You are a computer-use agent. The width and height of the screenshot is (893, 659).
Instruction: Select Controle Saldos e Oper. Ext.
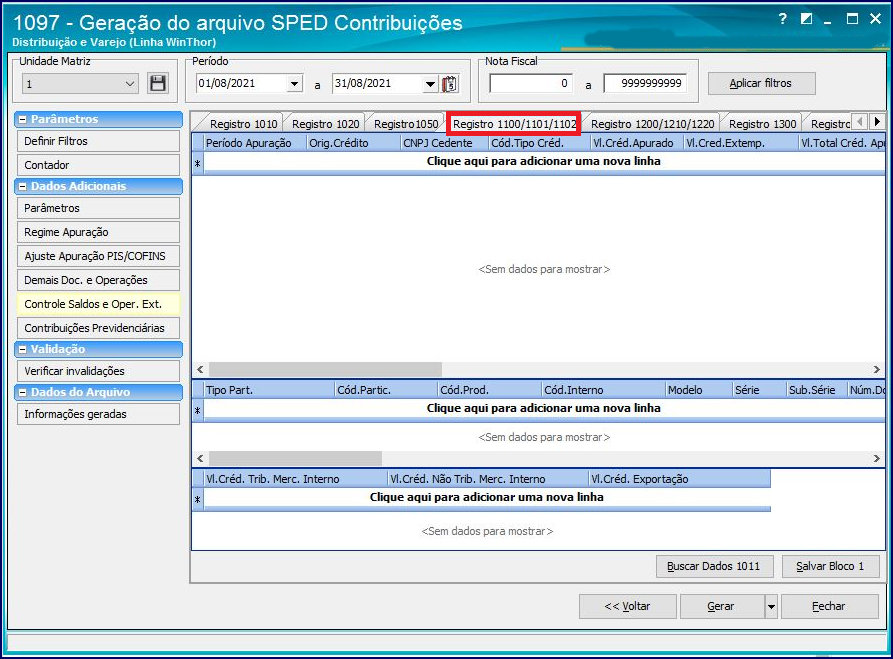click(x=99, y=304)
